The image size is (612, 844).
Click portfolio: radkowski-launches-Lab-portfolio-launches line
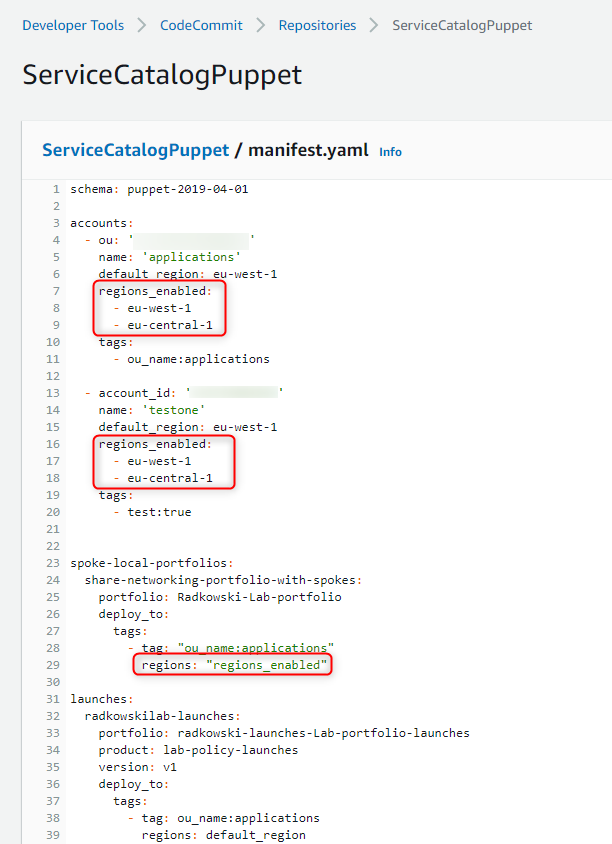[x=284, y=733]
